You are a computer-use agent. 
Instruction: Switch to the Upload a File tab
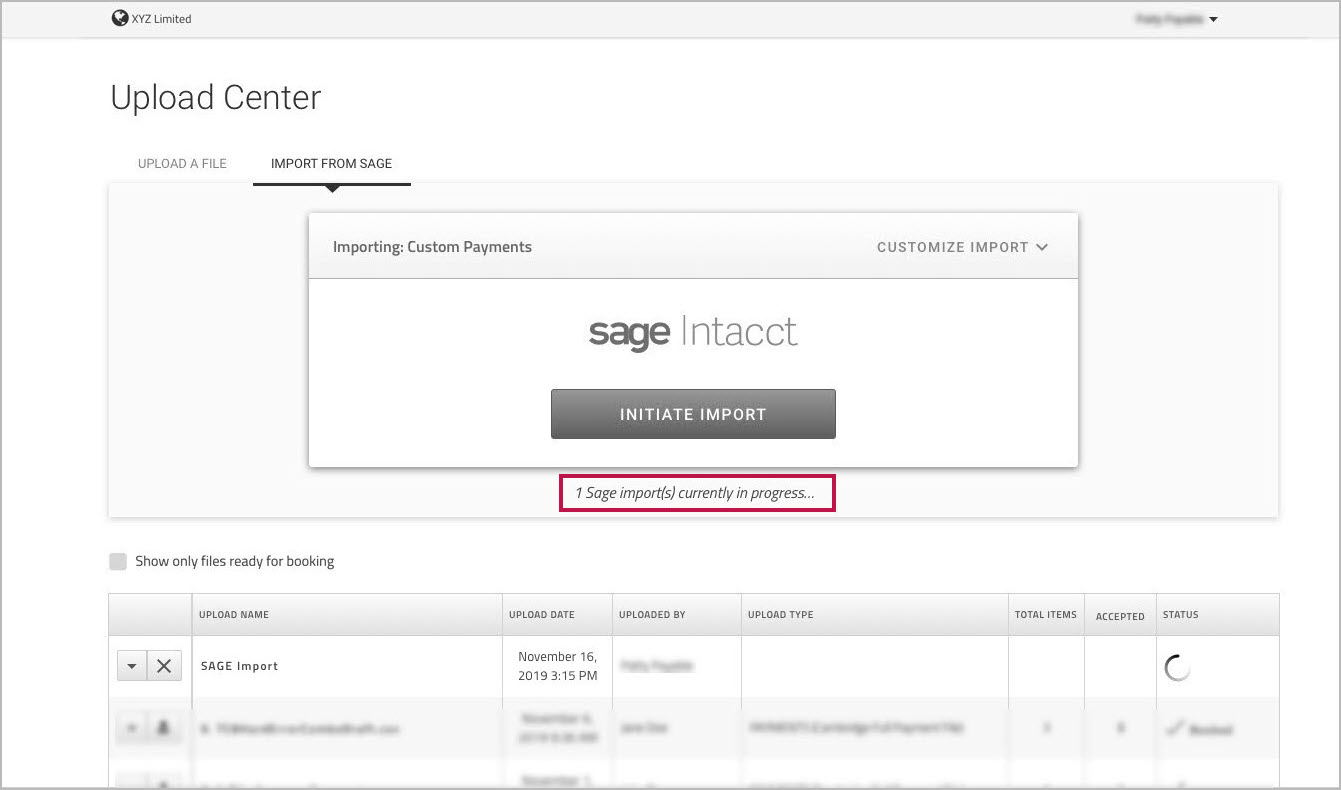pos(182,163)
